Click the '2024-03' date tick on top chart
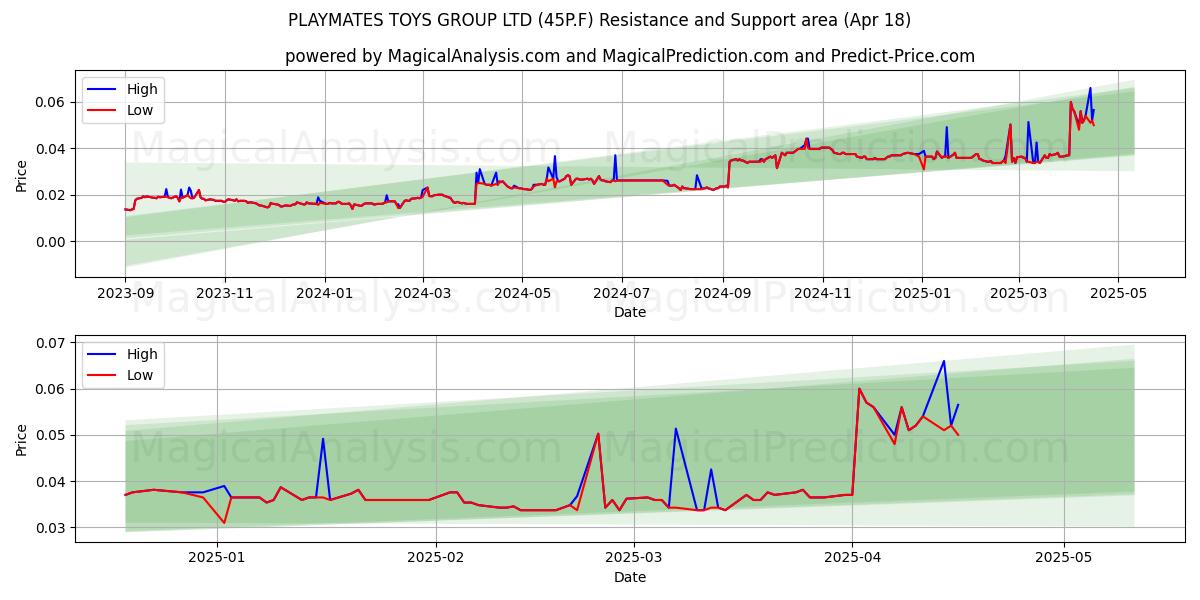Viewport: 1200px width, 600px height. (x=423, y=294)
